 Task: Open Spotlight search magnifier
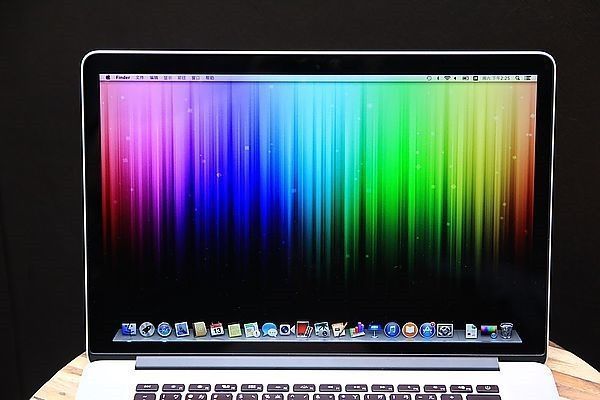(518, 78)
